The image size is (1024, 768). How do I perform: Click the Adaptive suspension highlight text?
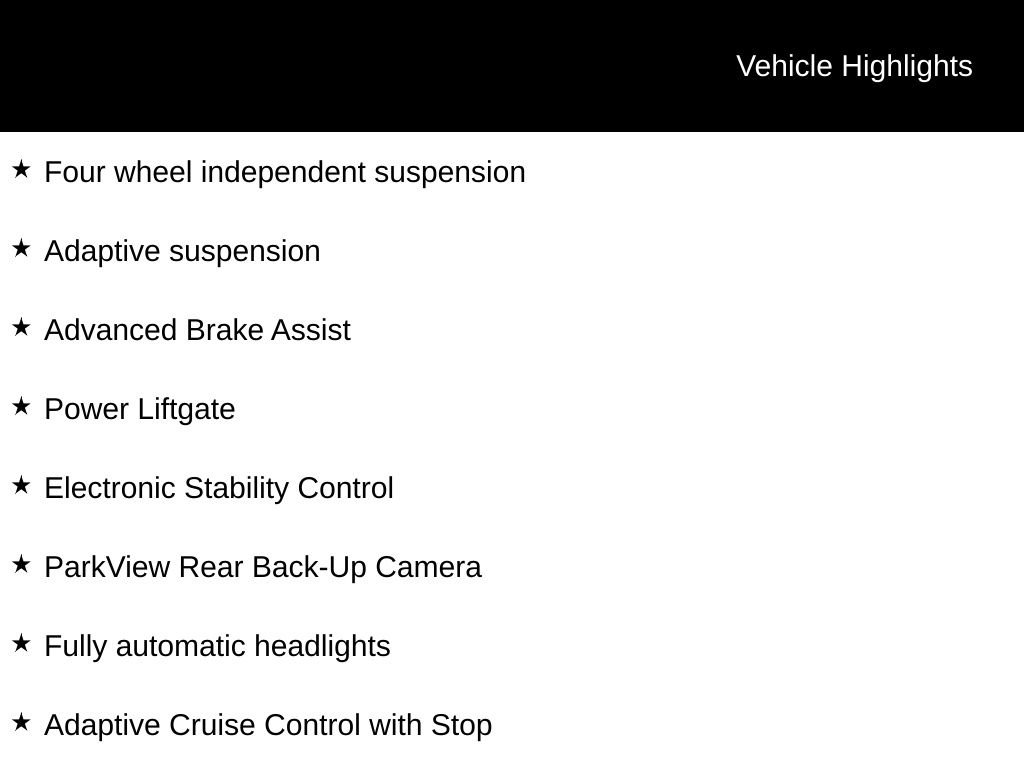(182, 251)
